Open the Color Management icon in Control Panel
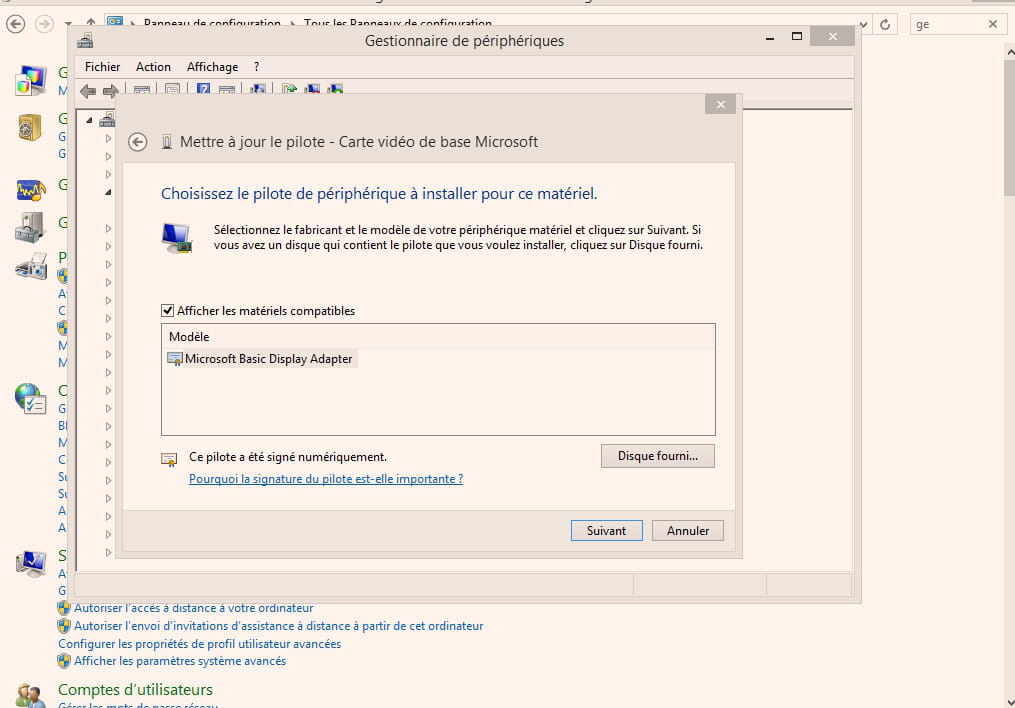Image resolution: width=1015 pixels, height=708 pixels. point(30,80)
